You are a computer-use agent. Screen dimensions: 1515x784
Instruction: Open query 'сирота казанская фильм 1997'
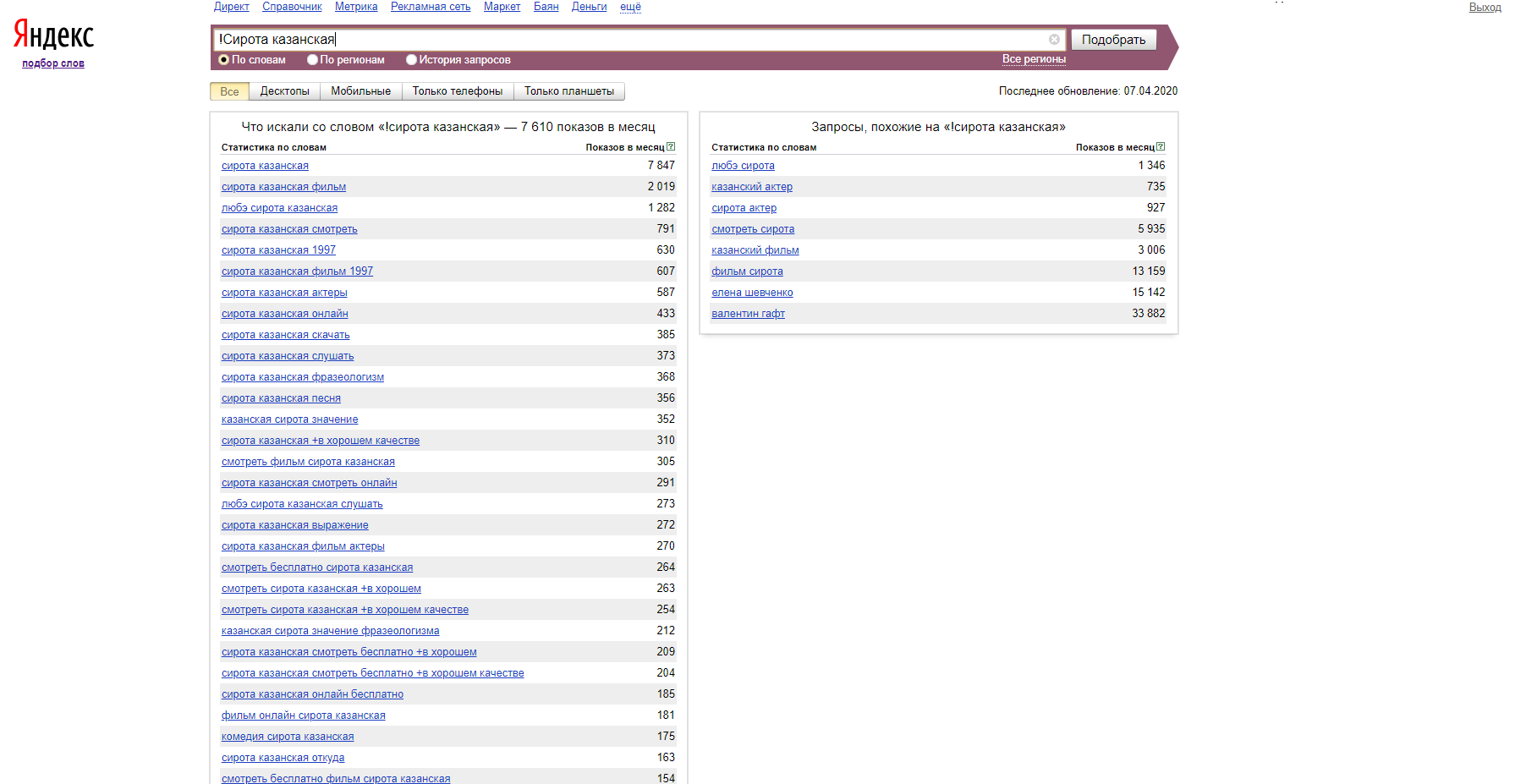pos(297,271)
